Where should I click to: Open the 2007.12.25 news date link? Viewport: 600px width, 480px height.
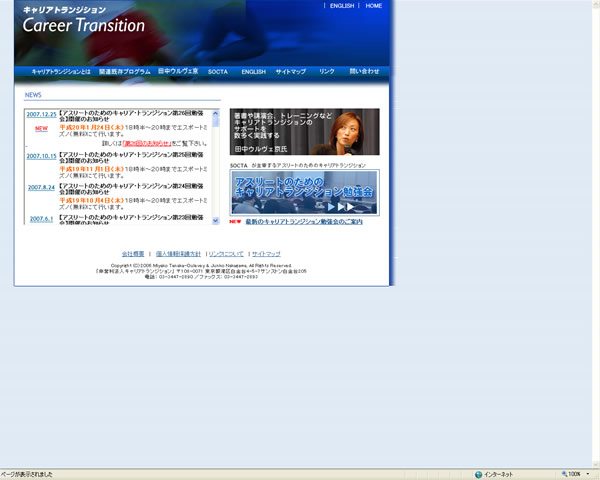pos(41,115)
